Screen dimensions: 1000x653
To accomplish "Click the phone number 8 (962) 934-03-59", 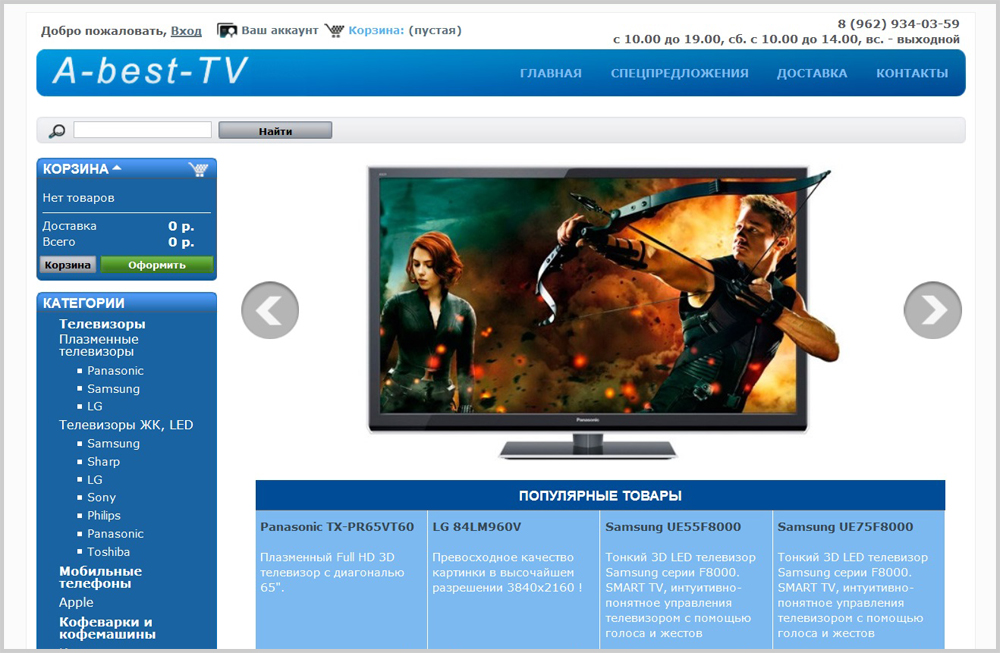I will [898, 24].
